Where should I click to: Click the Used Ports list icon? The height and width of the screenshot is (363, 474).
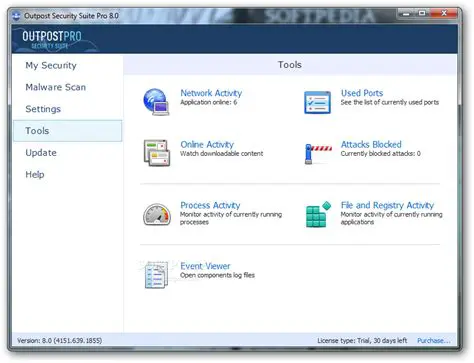(317, 102)
